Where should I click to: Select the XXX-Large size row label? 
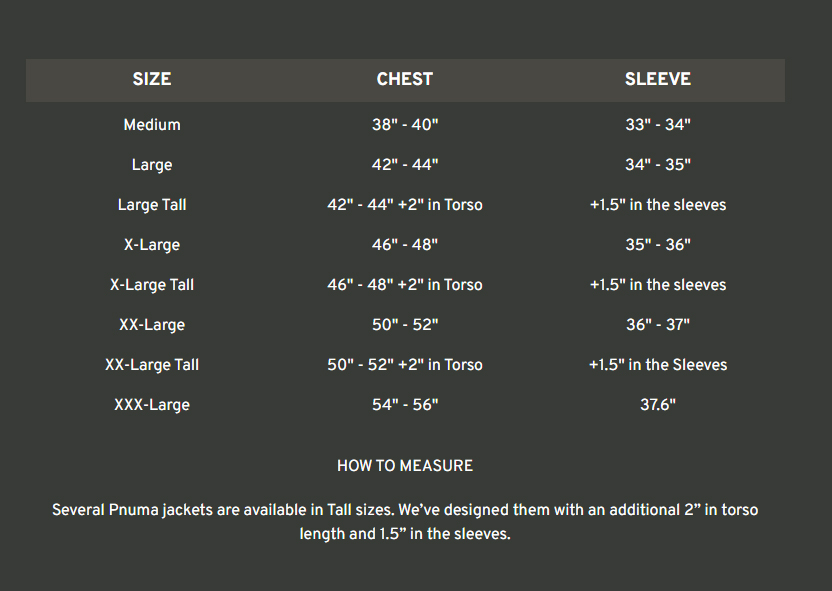[x=152, y=405]
